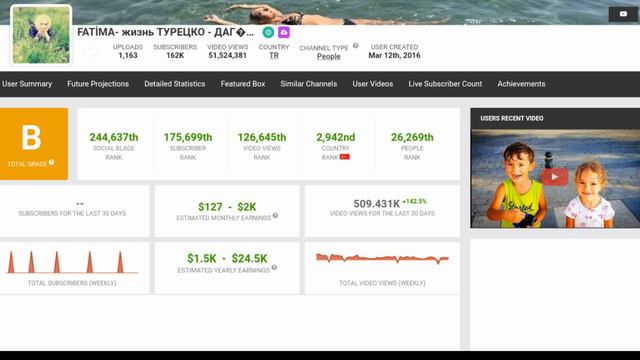Image resolution: width=640 pixels, height=360 pixels.
Task: Click the Mar 12th, 2016 creation date
Action: pyautogui.click(x=394, y=56)
